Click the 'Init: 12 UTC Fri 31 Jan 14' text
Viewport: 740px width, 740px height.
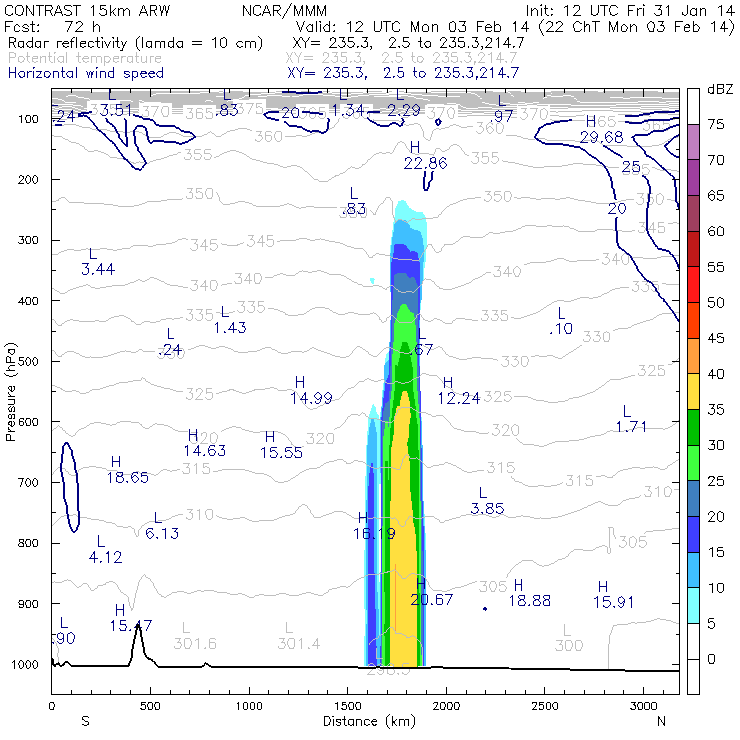click(x=630, y=10)
